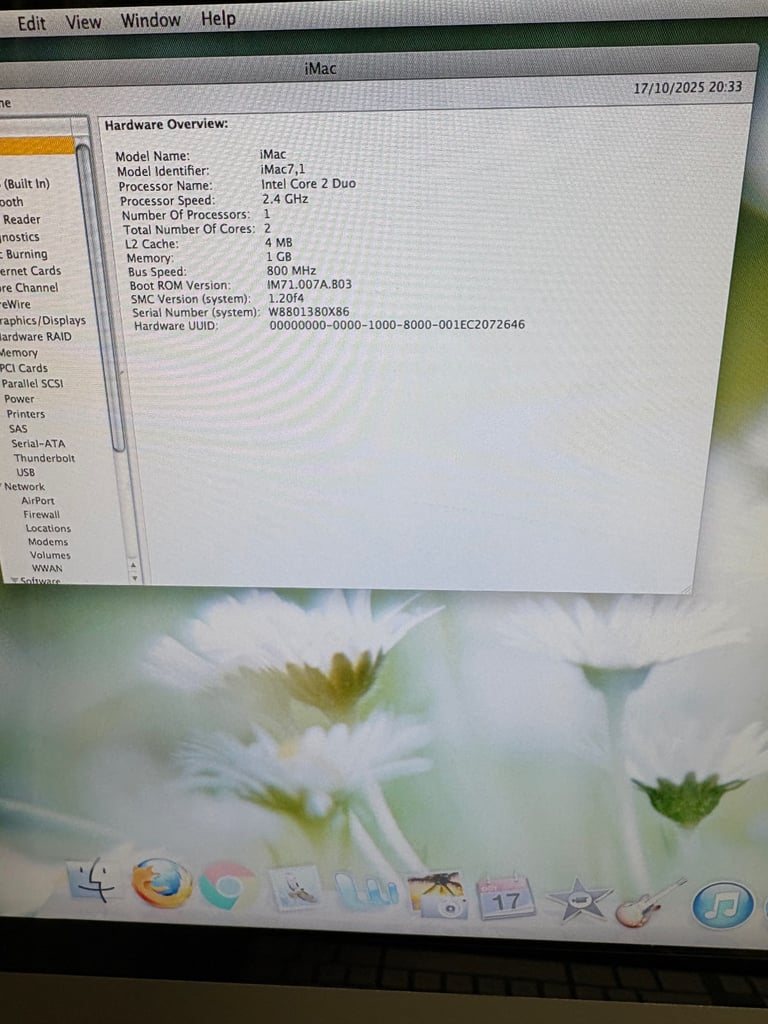The width and height of the screenshot is (768, 1024).
Task: Click the 2.4 GHz processor speed
Action: coord(285,199)
